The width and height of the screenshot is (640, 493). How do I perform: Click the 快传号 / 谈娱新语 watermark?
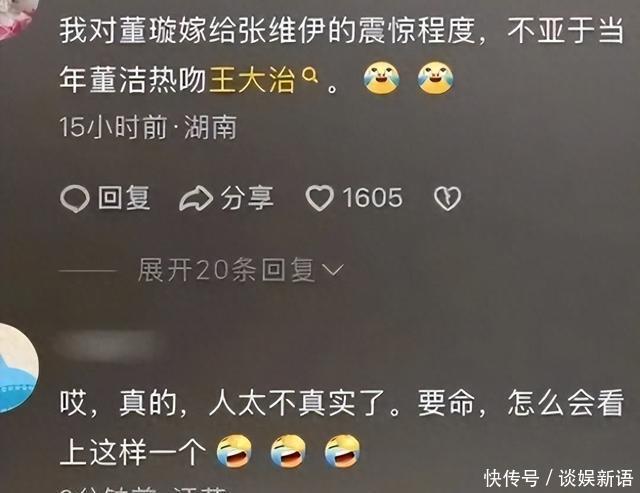tap(558, 478)
